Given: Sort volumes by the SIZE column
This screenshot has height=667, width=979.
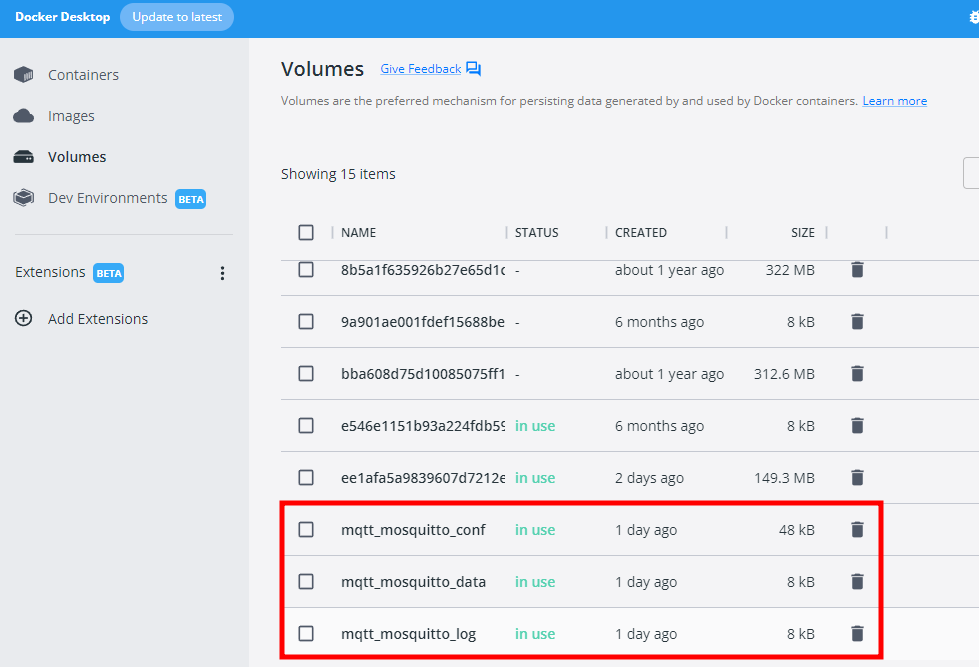Looking at the screenshot, I should coord(802,233).
